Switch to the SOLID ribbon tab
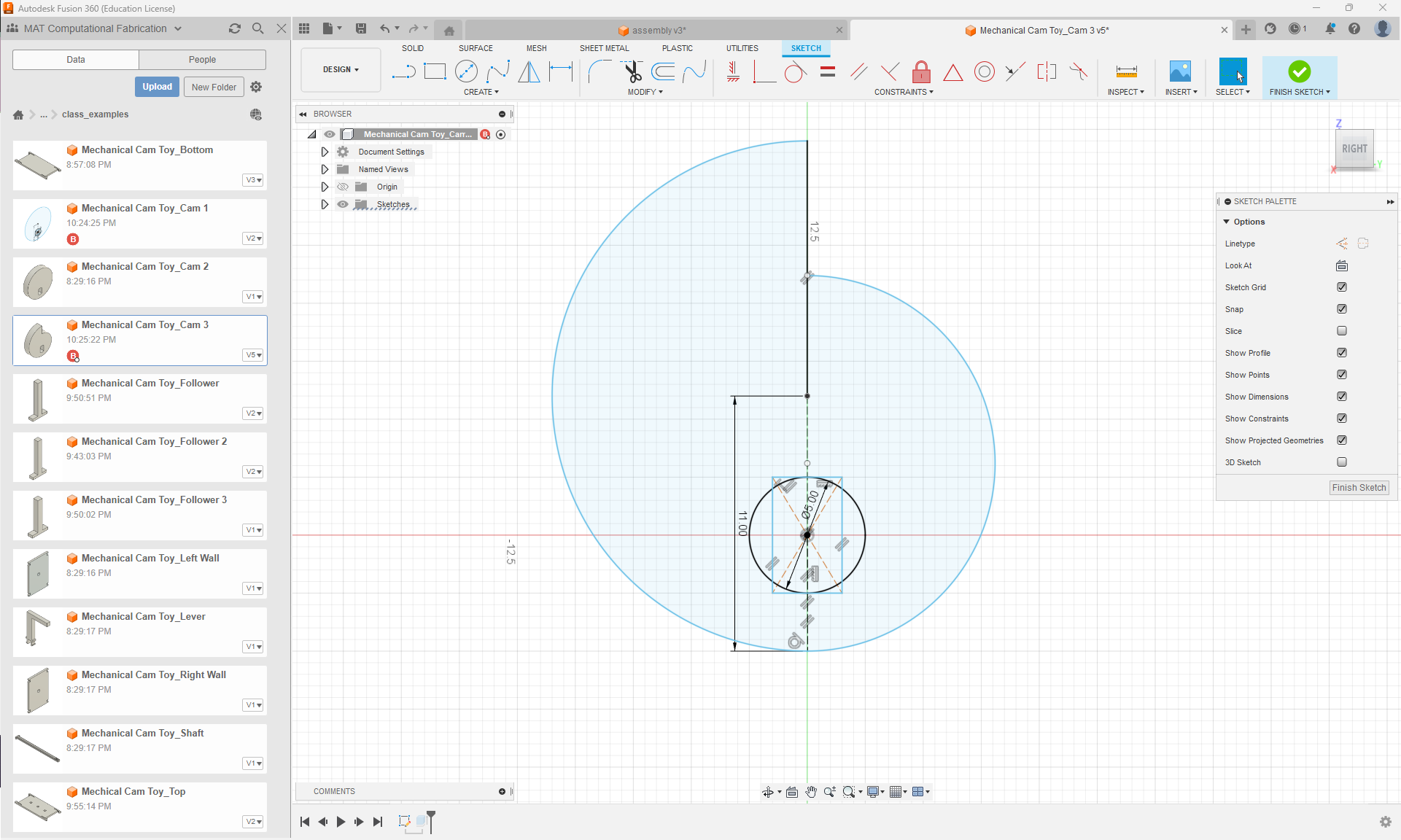This screenshot has width=1401, height=840. 413,48
